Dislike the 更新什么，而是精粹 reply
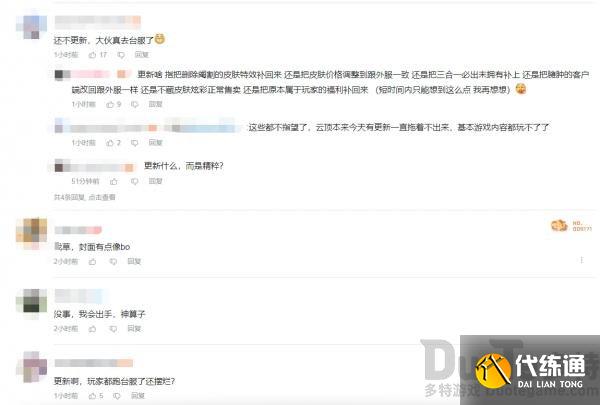600x405 pixels. click(134, 181)
